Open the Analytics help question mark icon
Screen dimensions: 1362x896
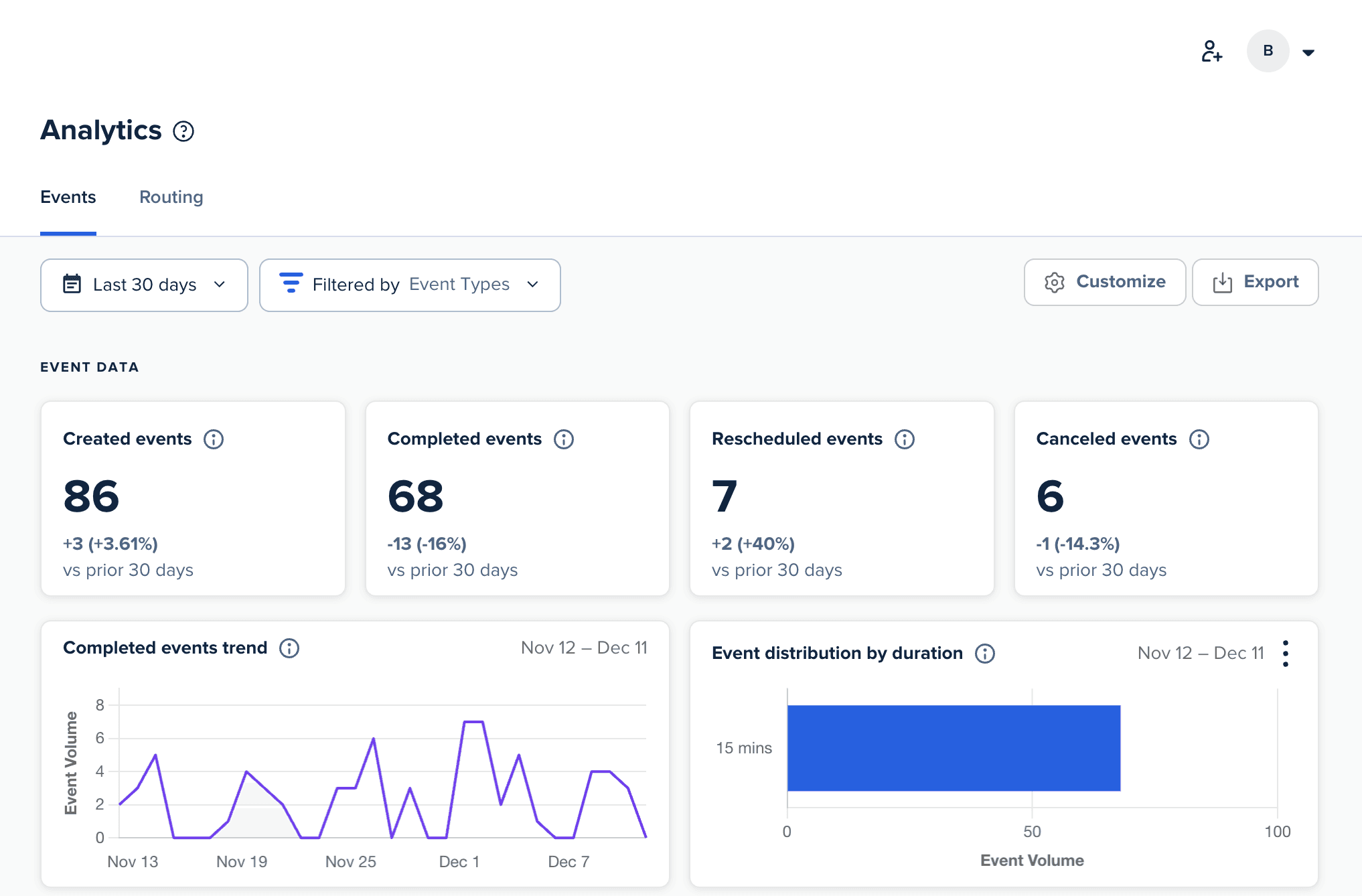coord(183,131)
